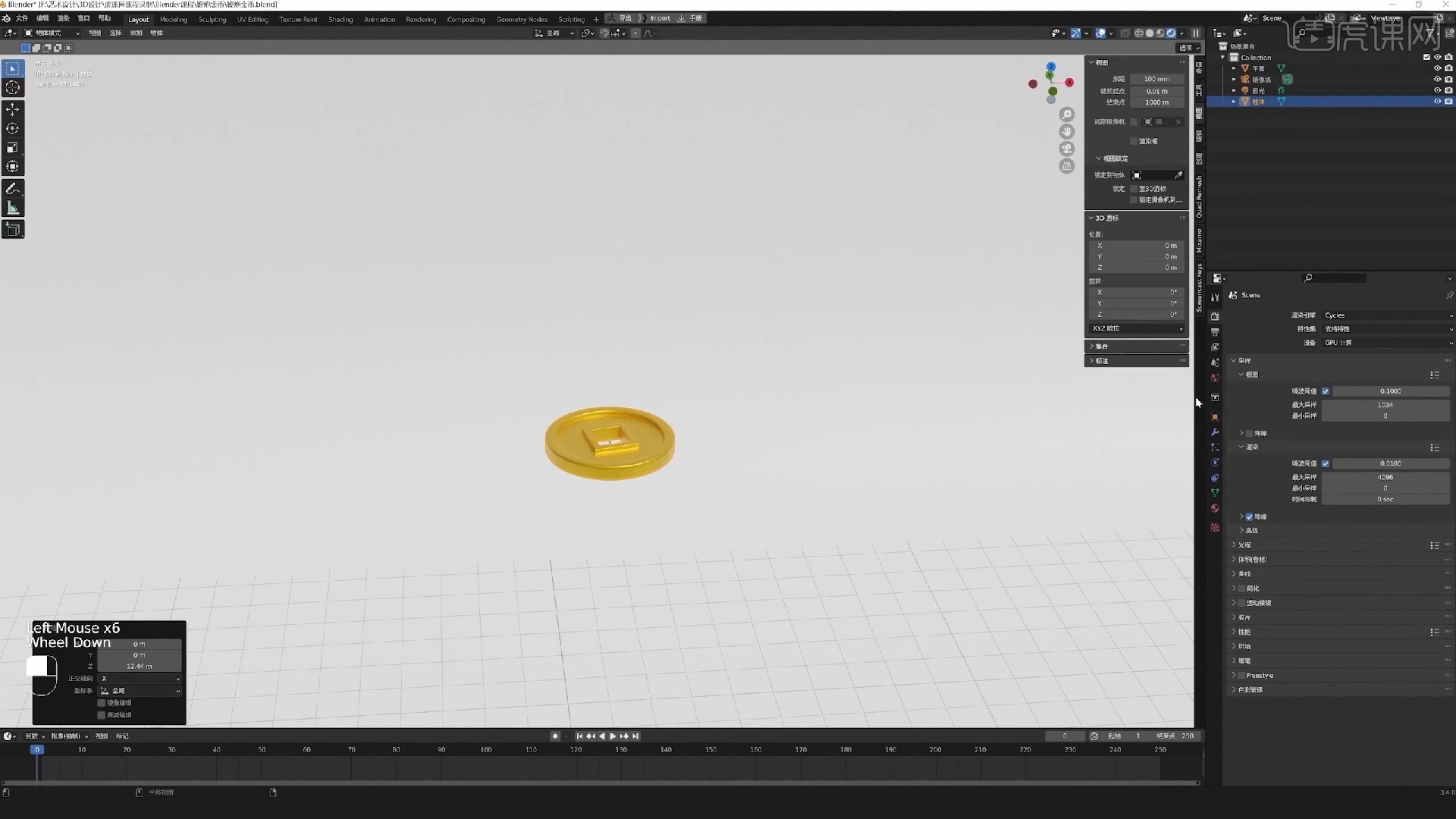Switch to the Modeling workspace tab
Viewport: 1456px width, 819px height.
pyautogui.click(x=174, y=20)
